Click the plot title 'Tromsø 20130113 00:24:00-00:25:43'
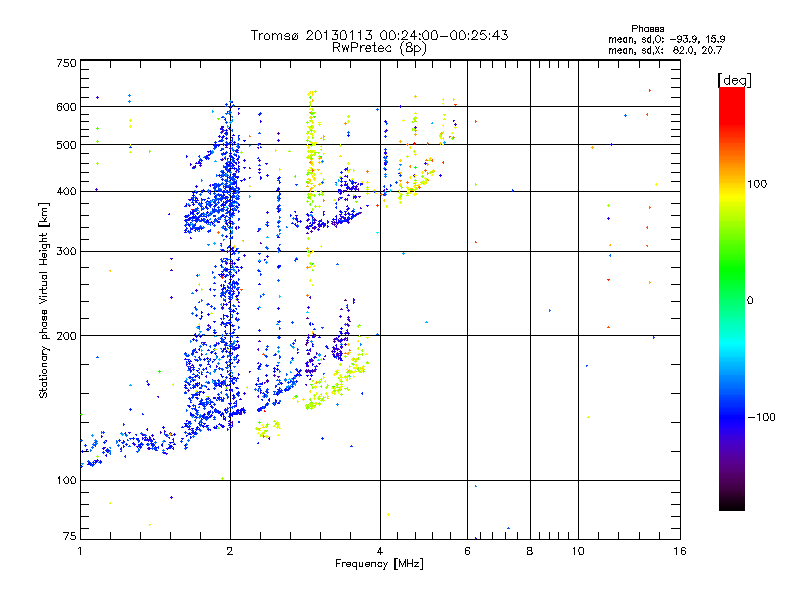800x600 pixels. [380, 35]
